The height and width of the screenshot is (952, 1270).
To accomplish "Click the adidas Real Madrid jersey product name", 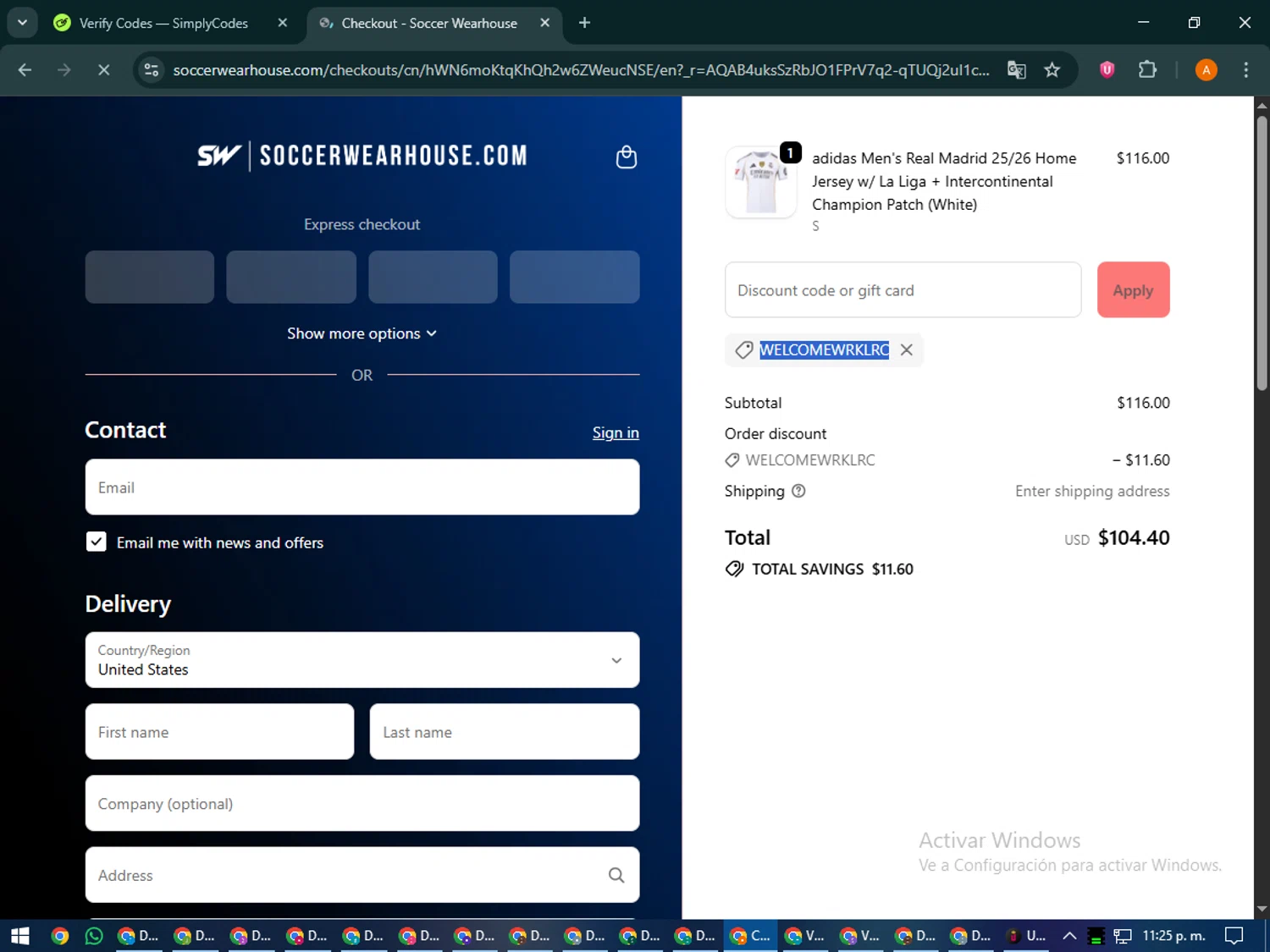I will [x=944, y=181].
